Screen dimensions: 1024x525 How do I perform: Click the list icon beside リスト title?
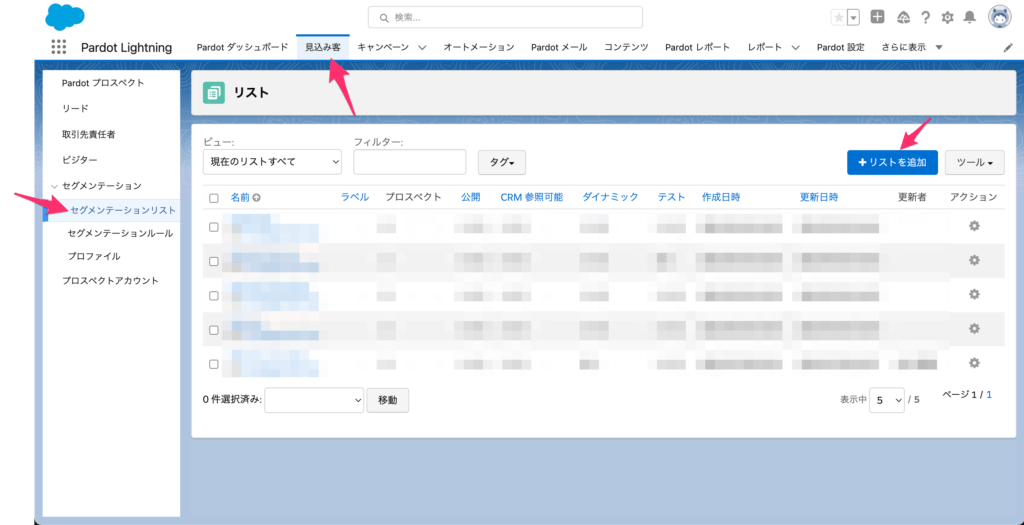pyautogui.click(x=214, y=93)
